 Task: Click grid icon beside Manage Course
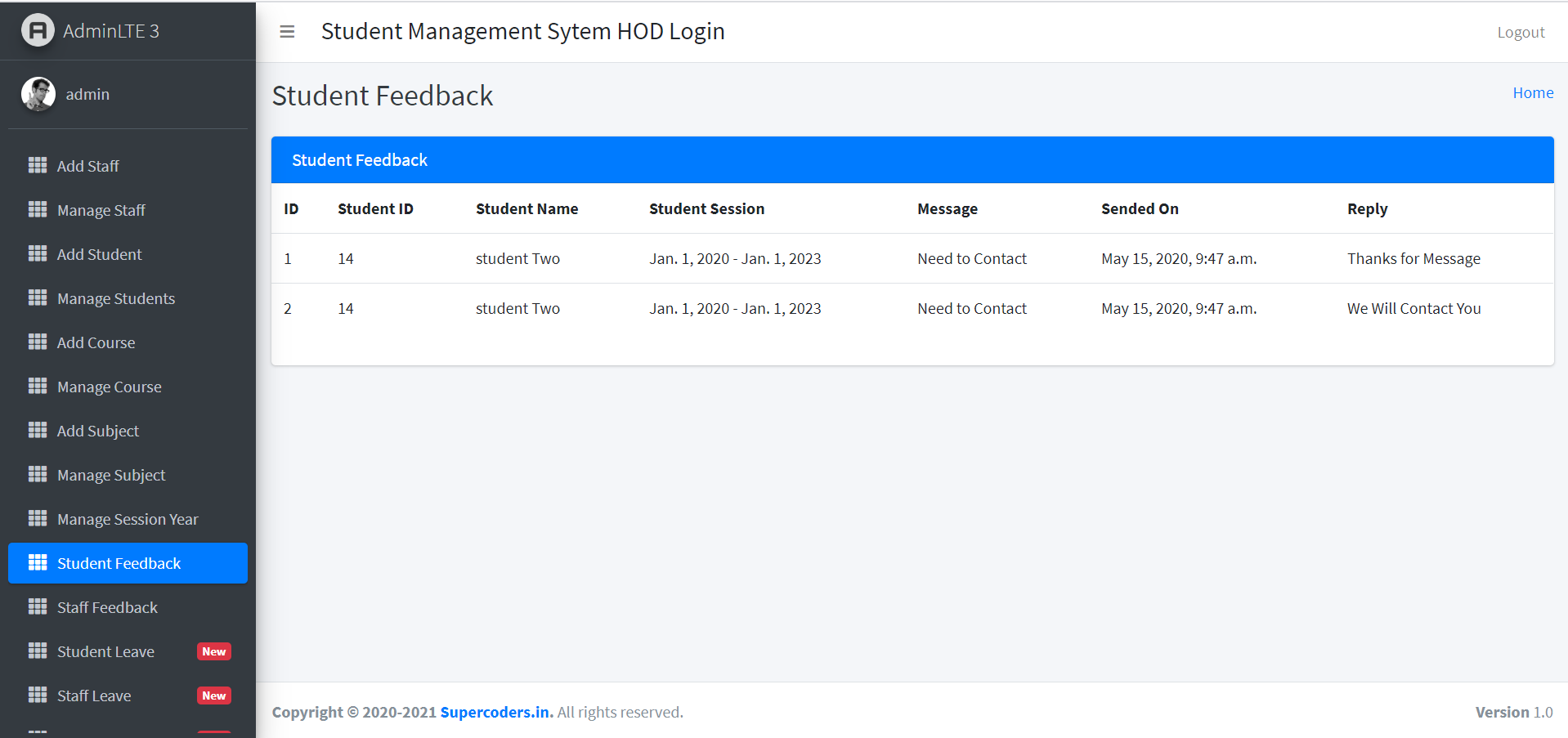38,386
